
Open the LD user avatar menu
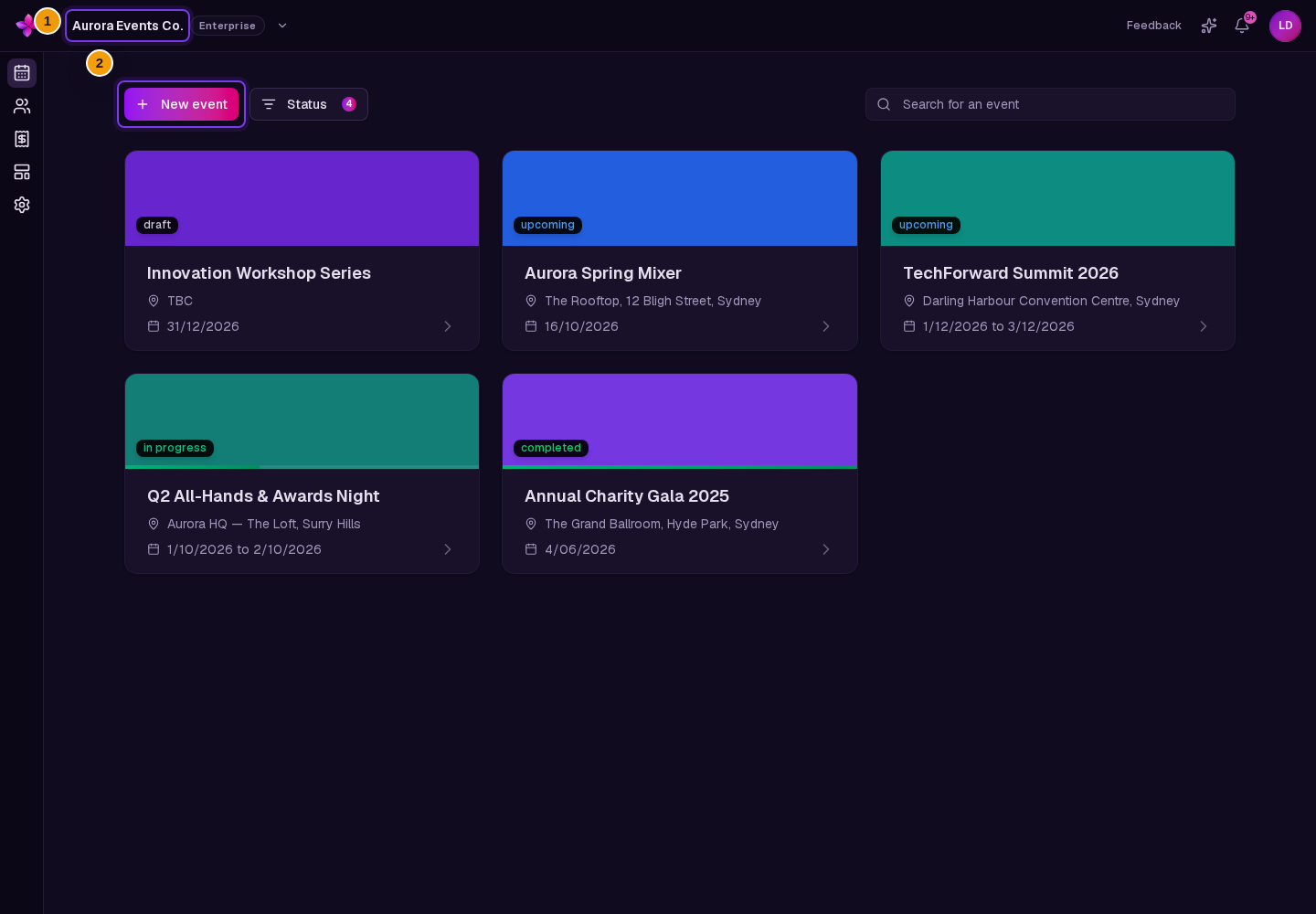1285,26
